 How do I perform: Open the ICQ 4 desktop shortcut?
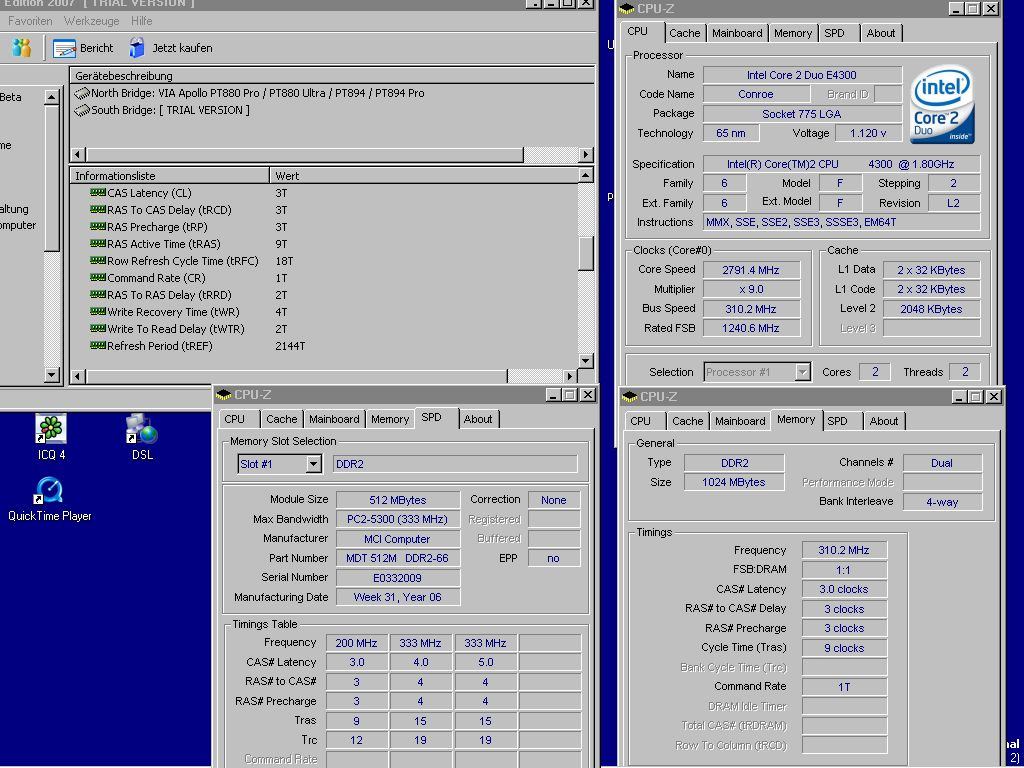pos(51,437)
